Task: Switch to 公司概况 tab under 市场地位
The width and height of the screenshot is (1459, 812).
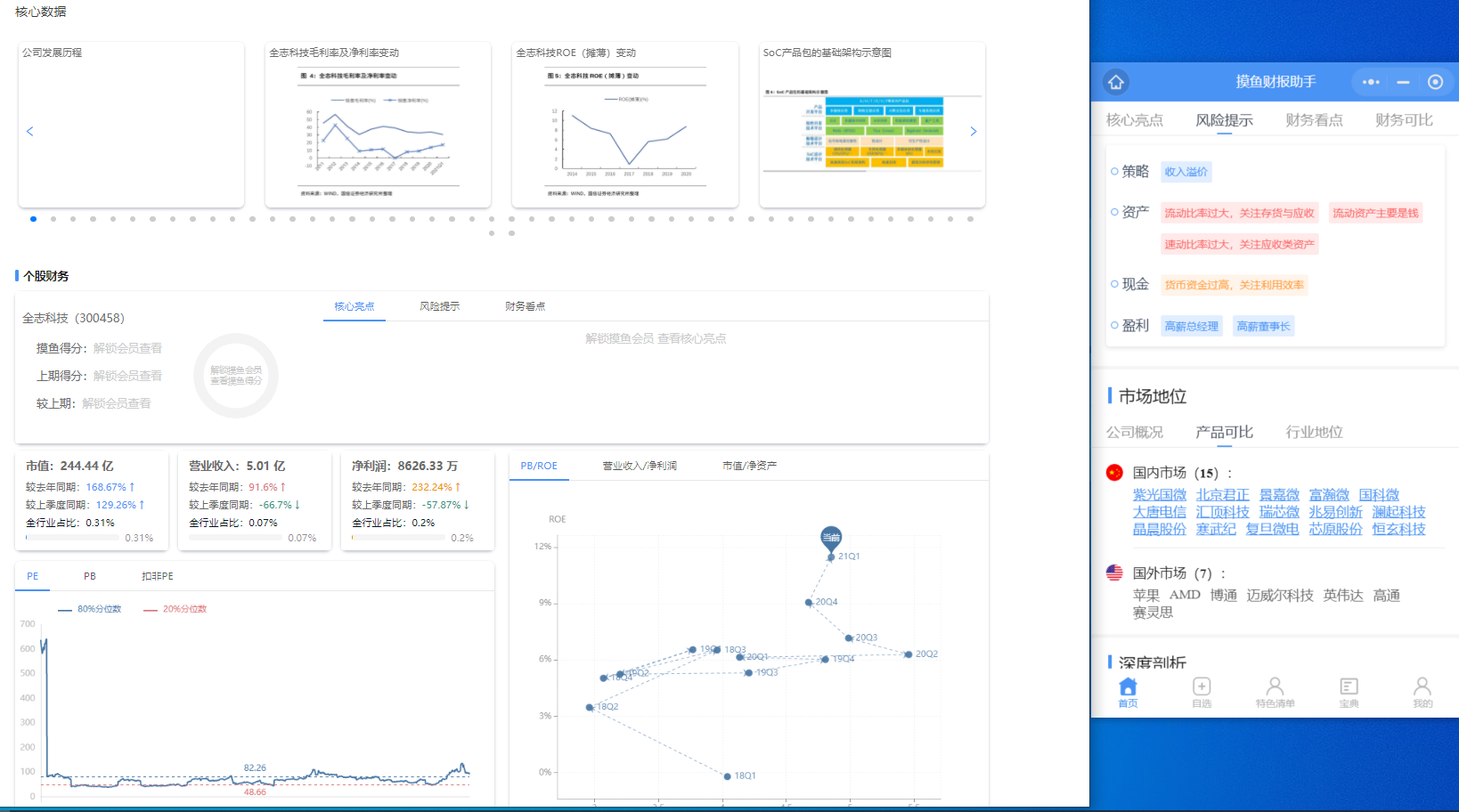Action: pos(1134,432)
